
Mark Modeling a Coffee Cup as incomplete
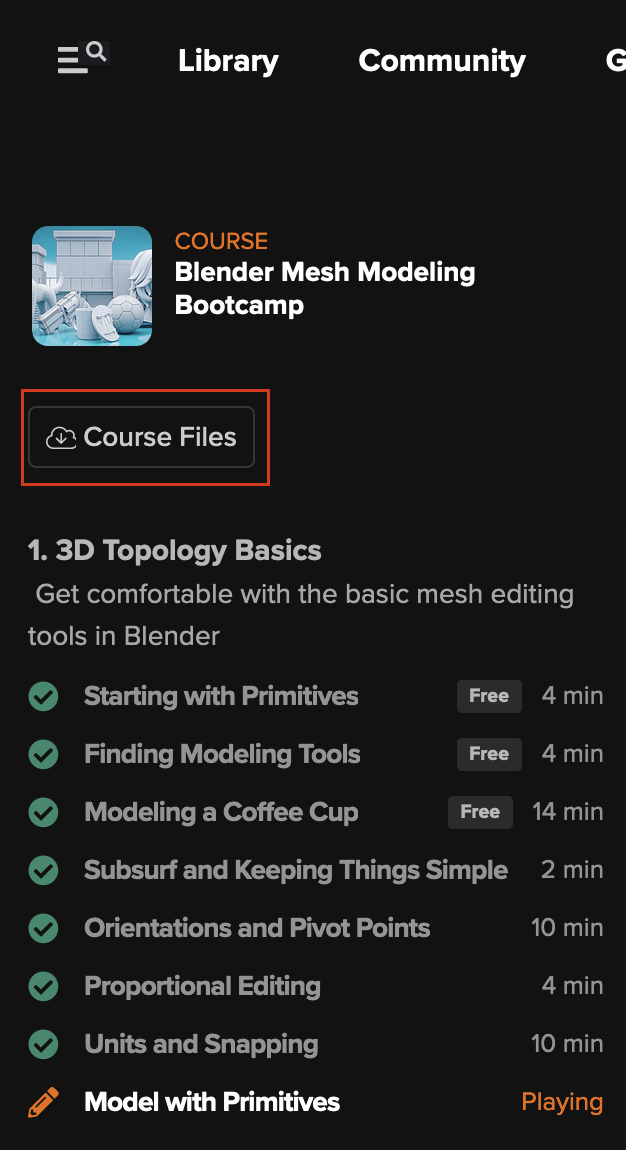coord(43,812)
